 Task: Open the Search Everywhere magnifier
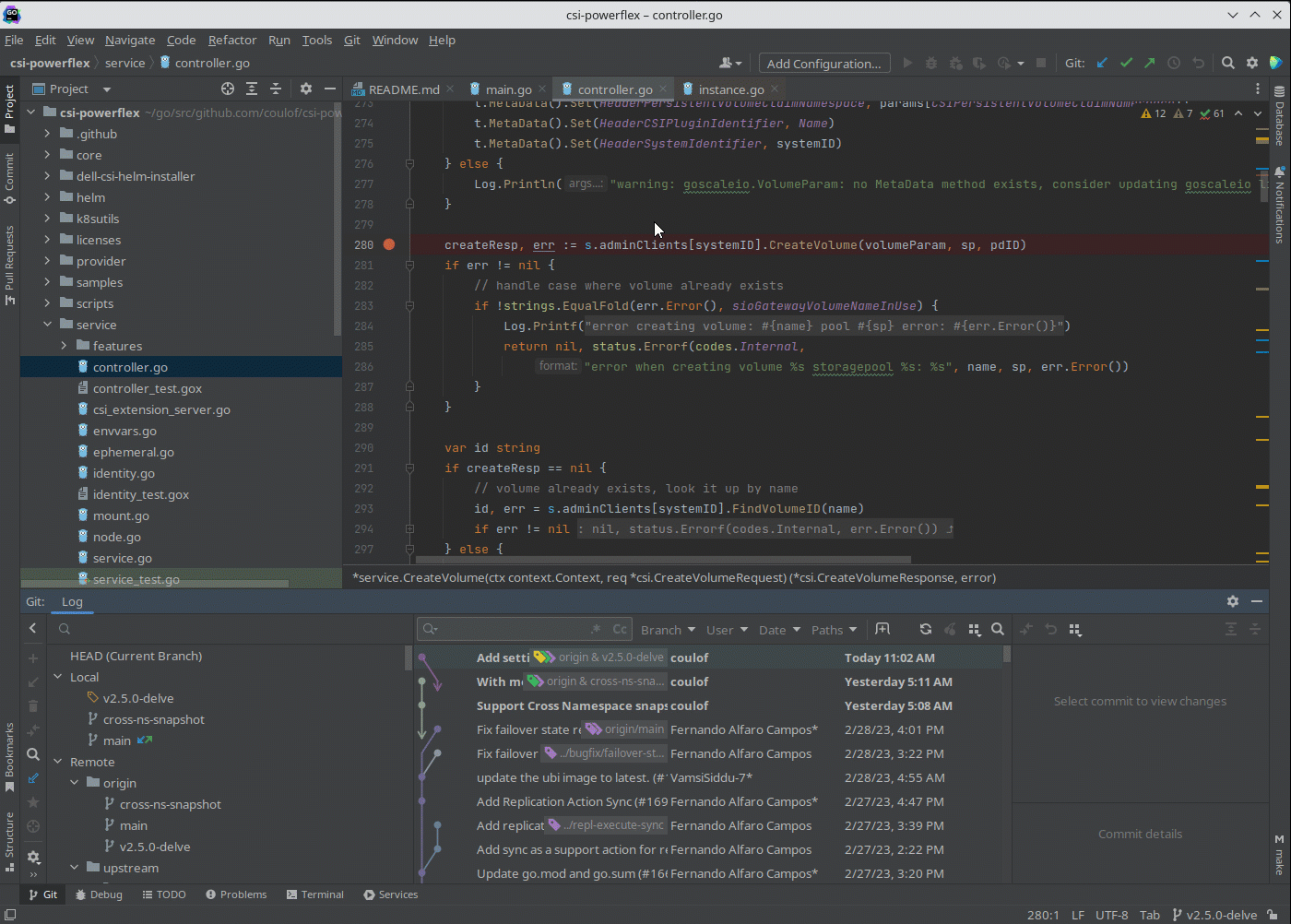[1227, 63]
